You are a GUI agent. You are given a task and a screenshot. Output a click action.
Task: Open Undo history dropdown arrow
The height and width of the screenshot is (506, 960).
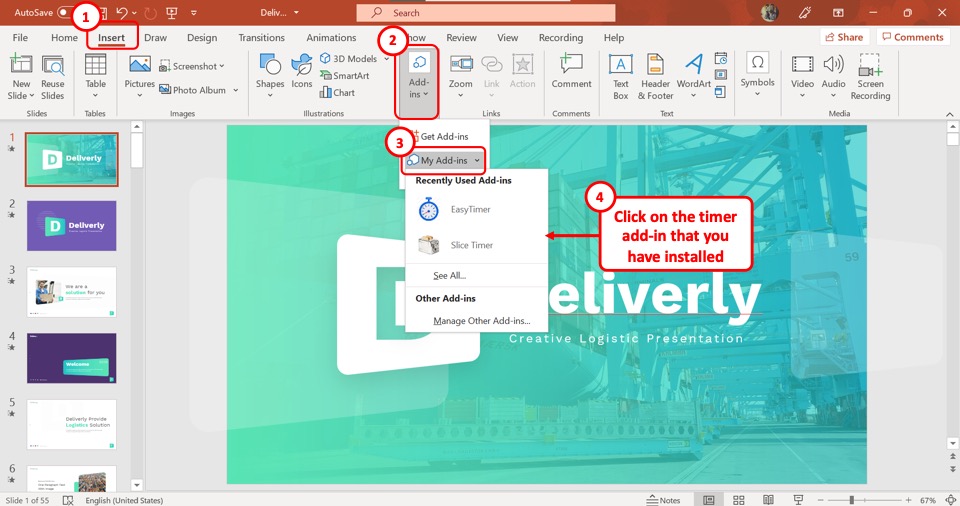134,13
